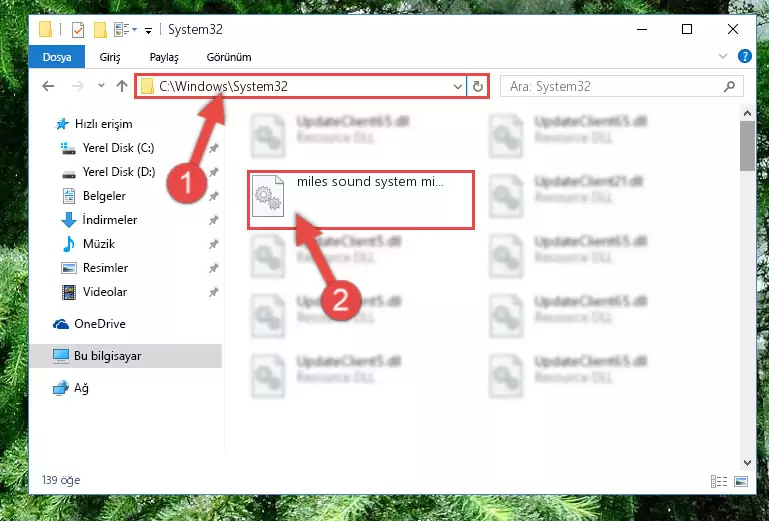
Task: Go up one folder level
Action: tap(122, 86)
